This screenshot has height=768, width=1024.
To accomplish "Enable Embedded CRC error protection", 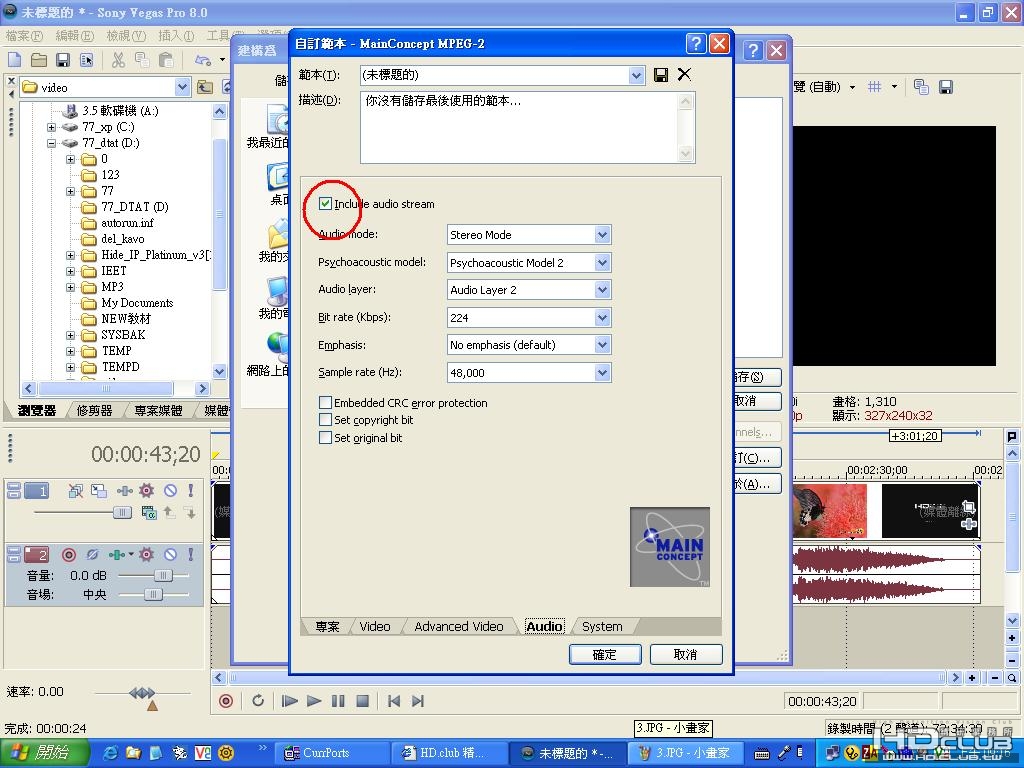I will coord(325,403).
